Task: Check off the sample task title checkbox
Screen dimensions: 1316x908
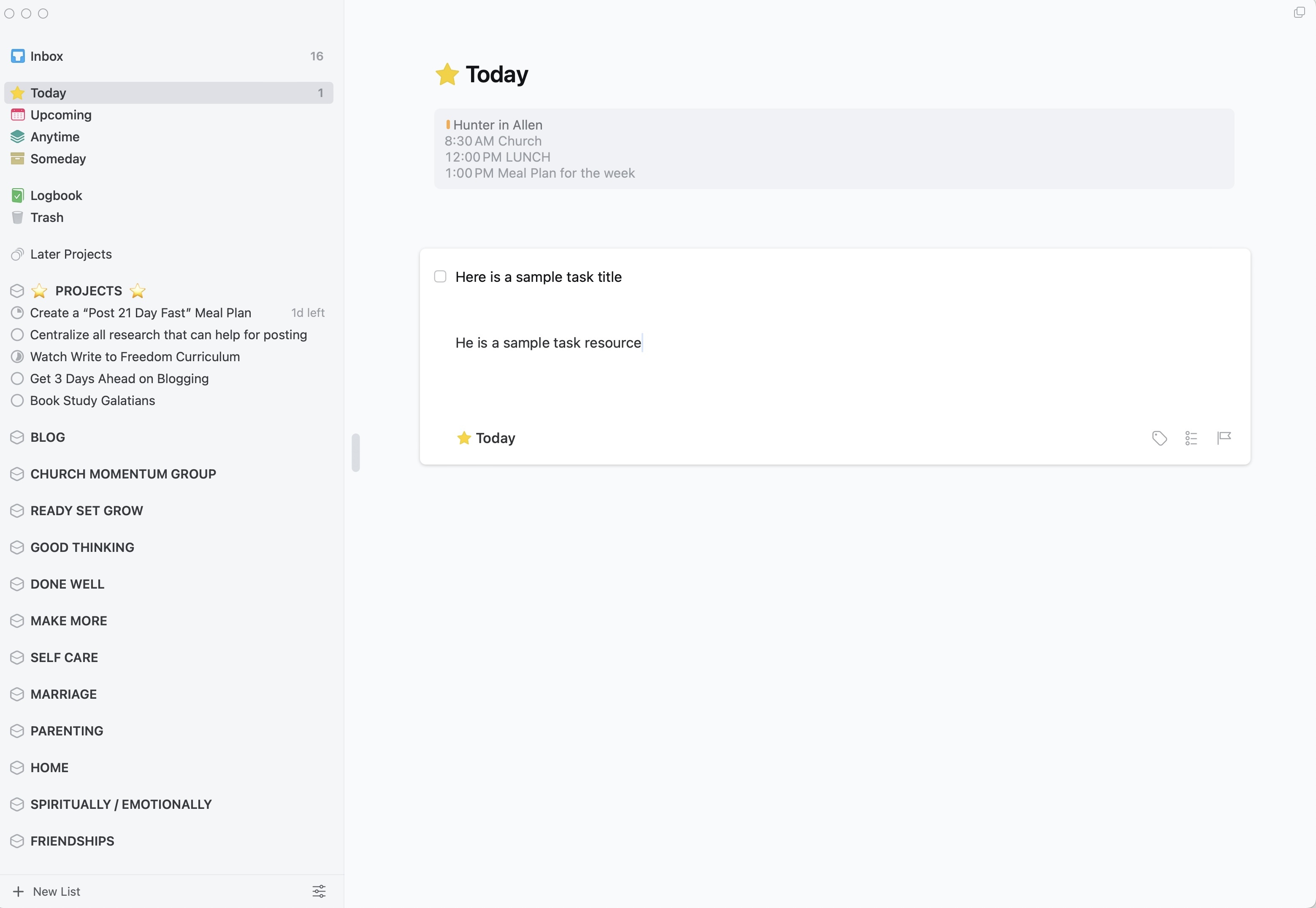Action: pos(440,277)
